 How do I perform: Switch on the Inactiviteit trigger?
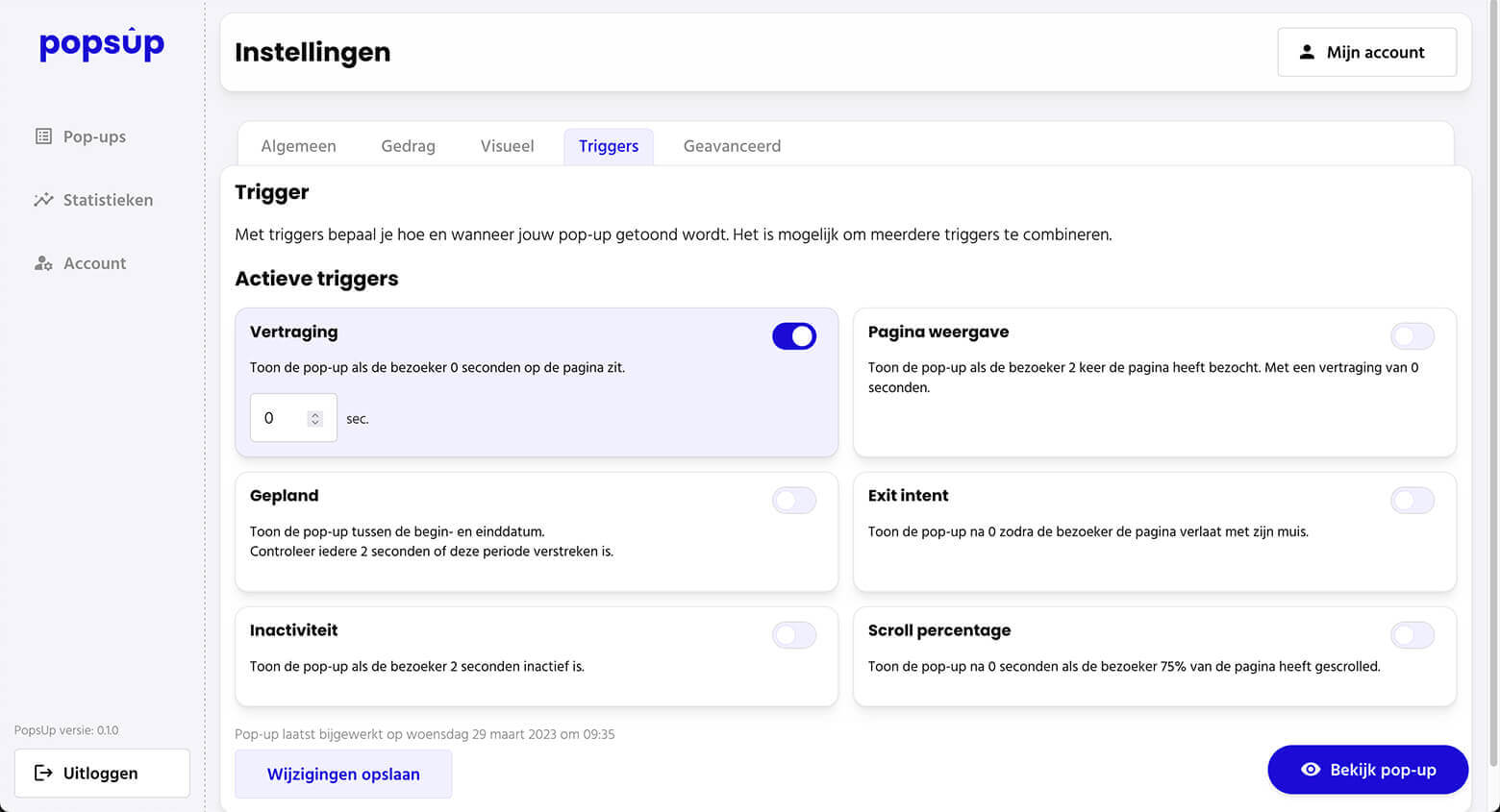[794, 635]
